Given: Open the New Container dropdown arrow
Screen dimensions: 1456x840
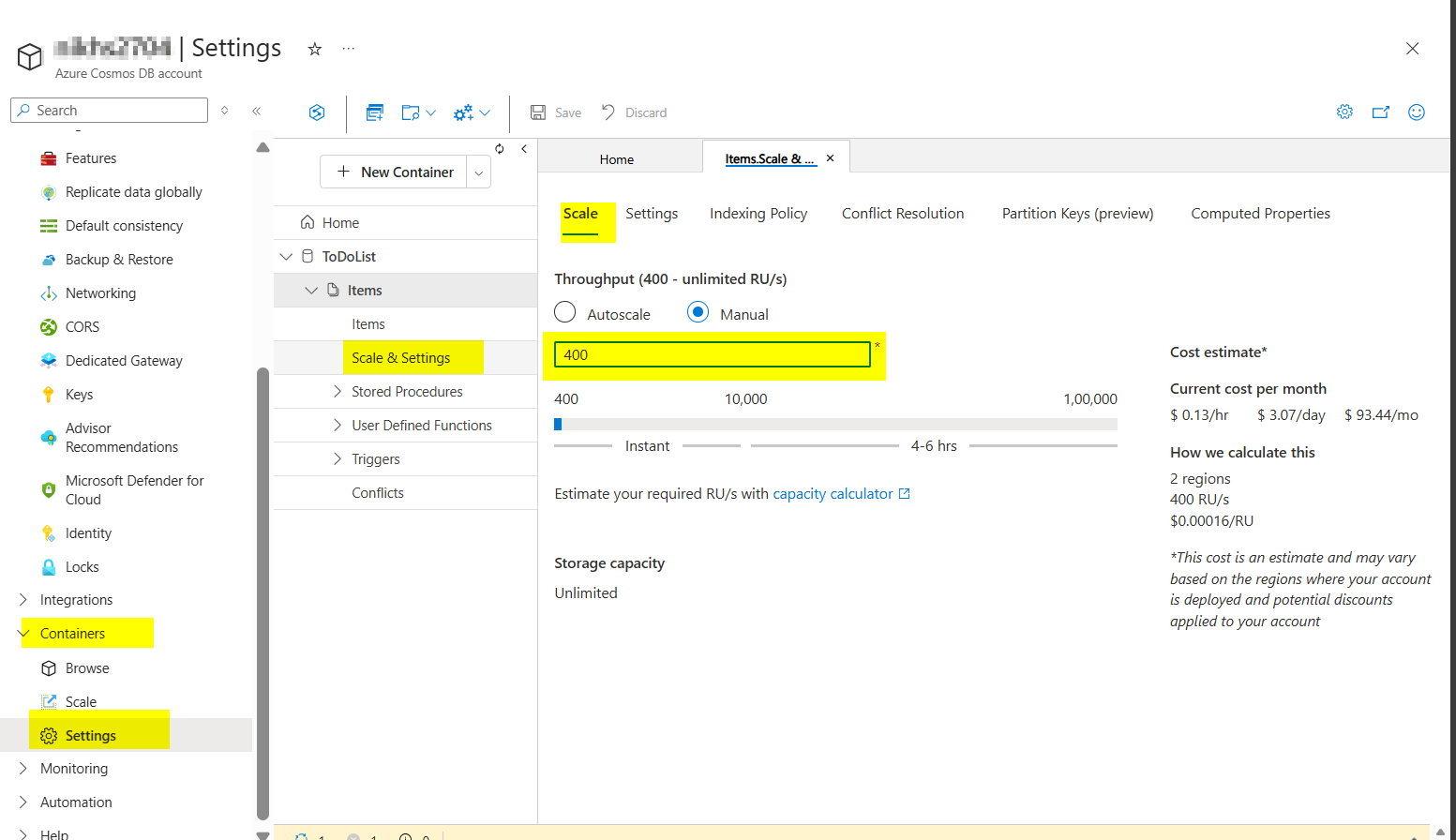Looking at the screenshot, I should pos(479,172).
